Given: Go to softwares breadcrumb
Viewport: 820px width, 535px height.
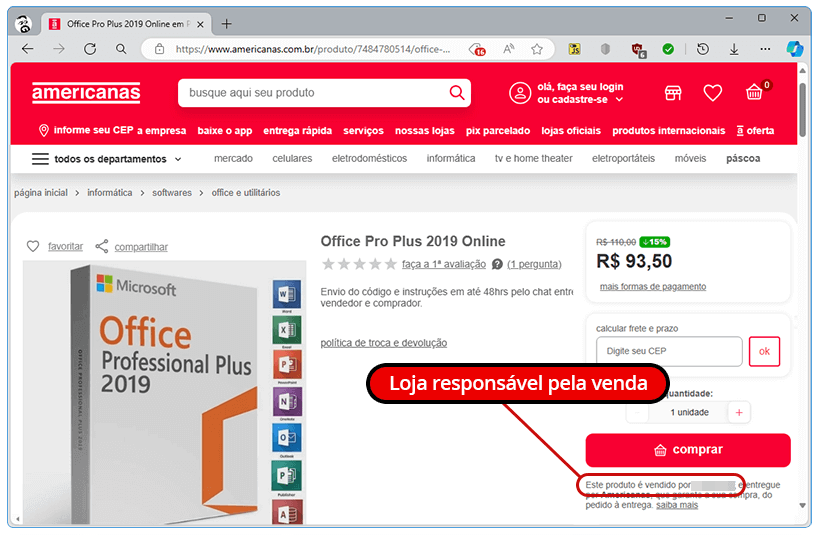Looking at the screenshot, I should [172, 193].
